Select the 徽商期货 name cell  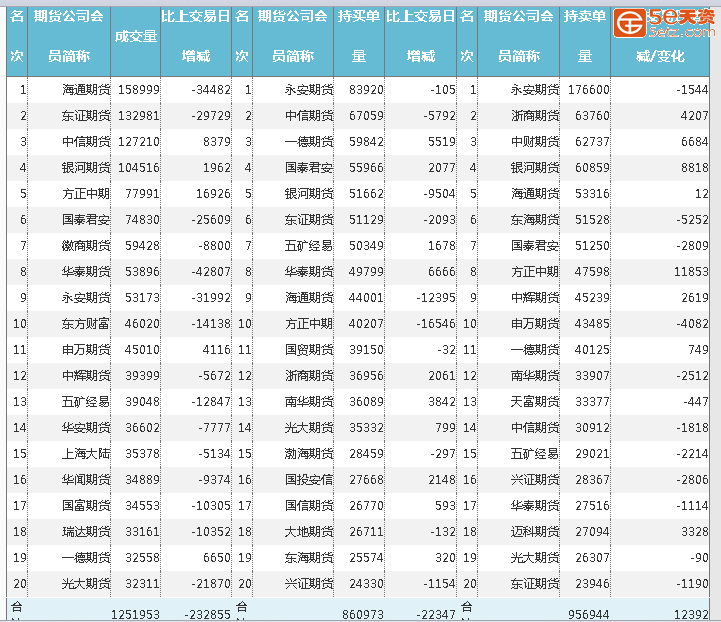(86, 245)
